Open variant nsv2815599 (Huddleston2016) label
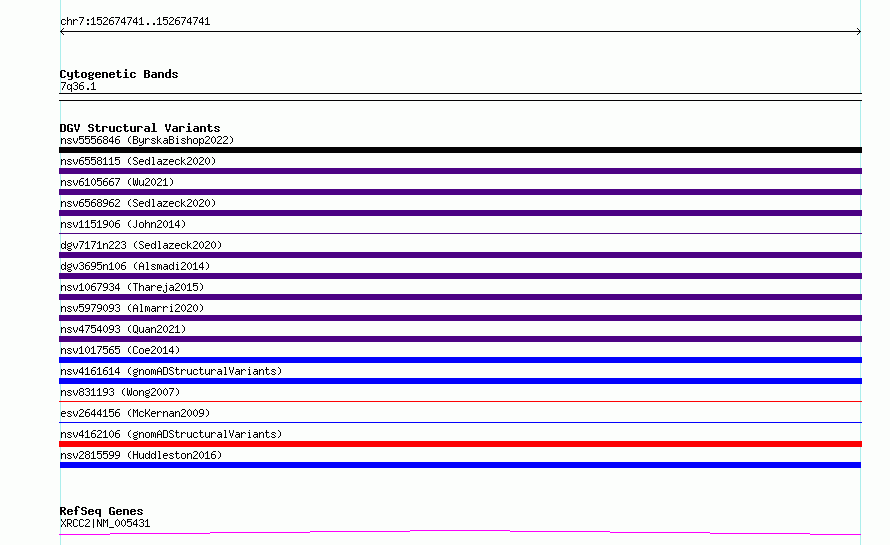890x545 pixels. tap(141, 455)
